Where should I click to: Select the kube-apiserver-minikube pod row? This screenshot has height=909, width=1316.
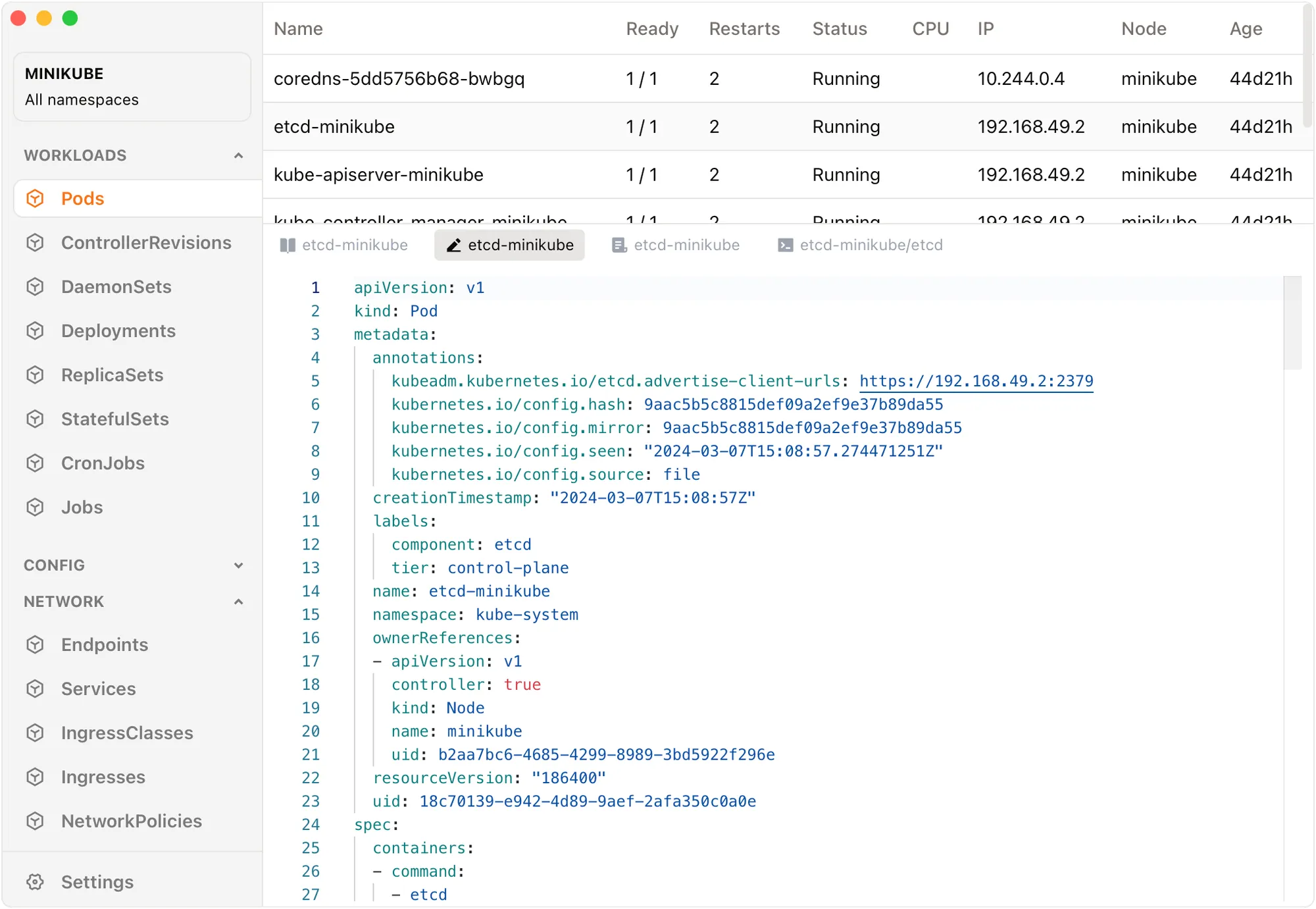(x=783, y=174)
